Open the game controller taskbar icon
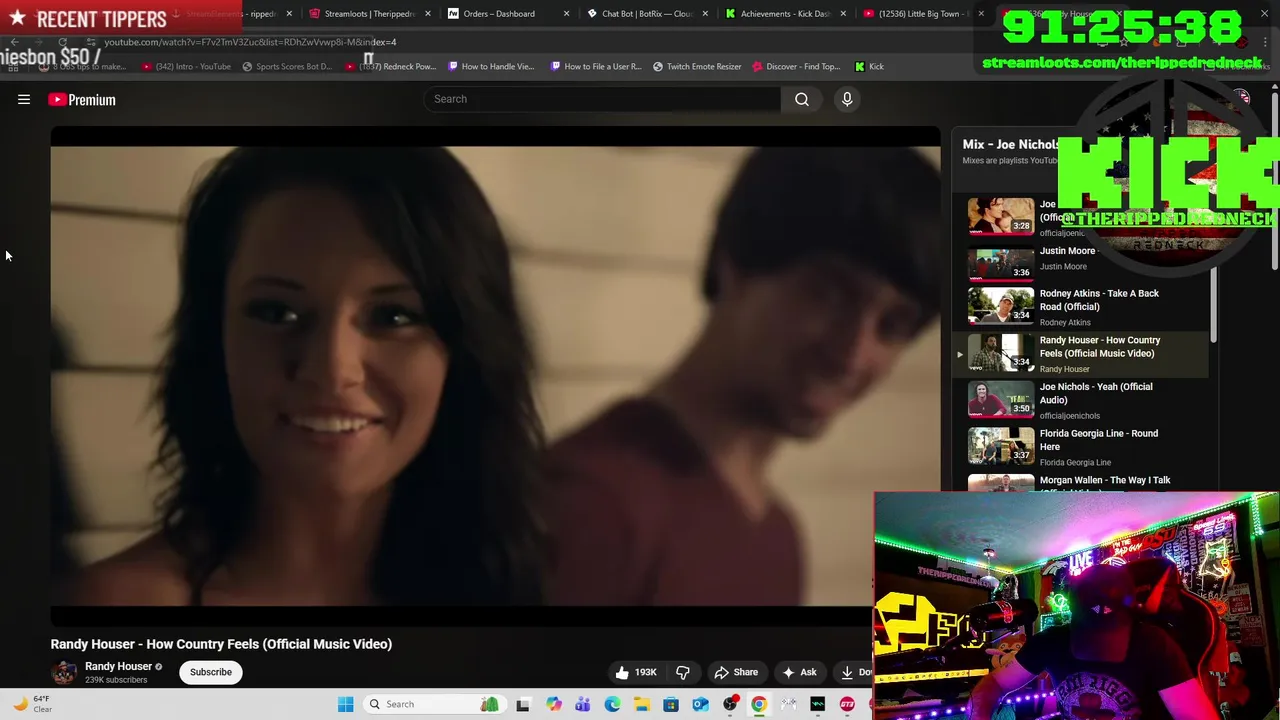The image size is (1280, 720). coord(789,704)
